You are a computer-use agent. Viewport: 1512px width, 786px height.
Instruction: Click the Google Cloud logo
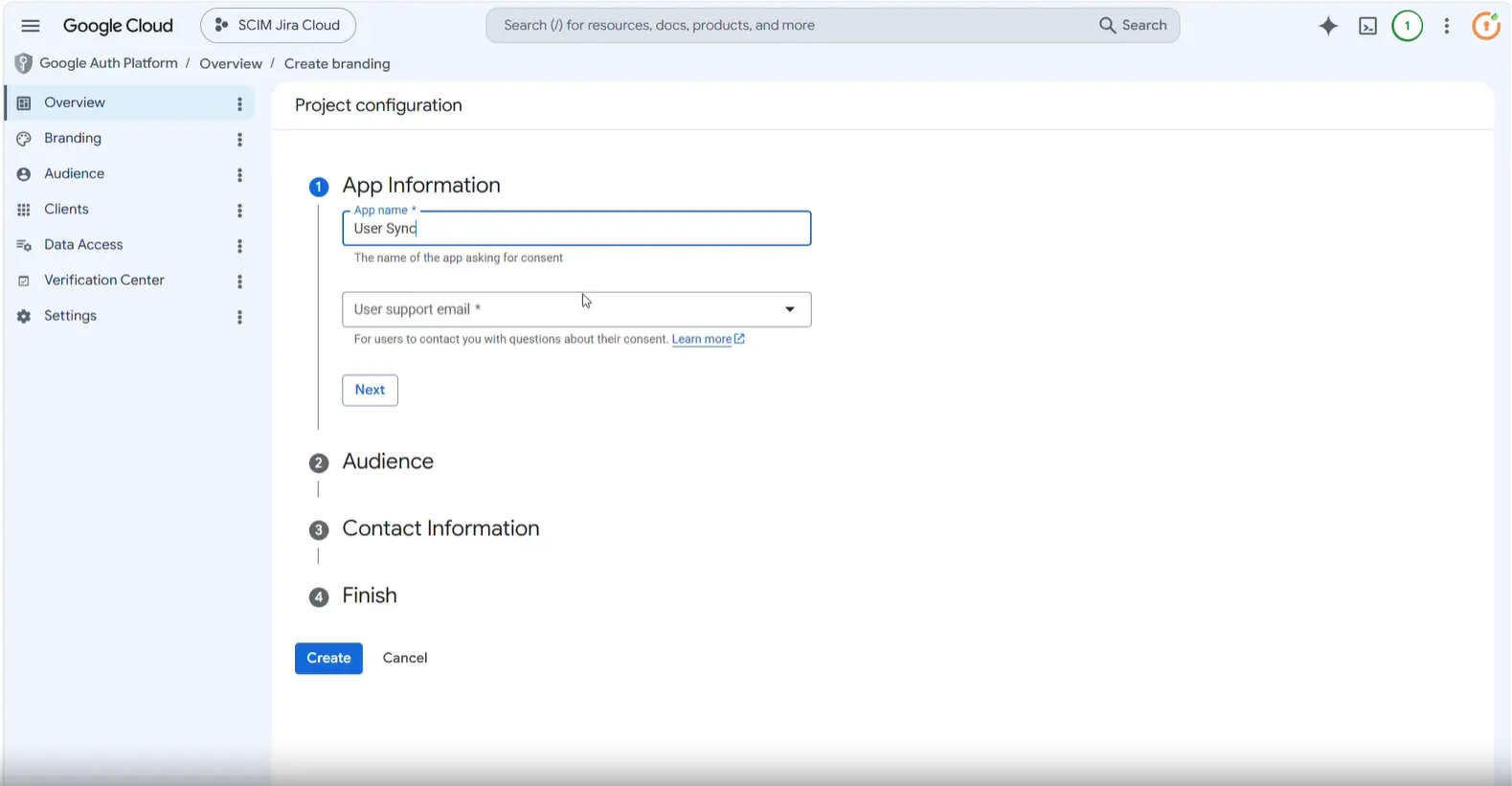click(x=118, y=26)
